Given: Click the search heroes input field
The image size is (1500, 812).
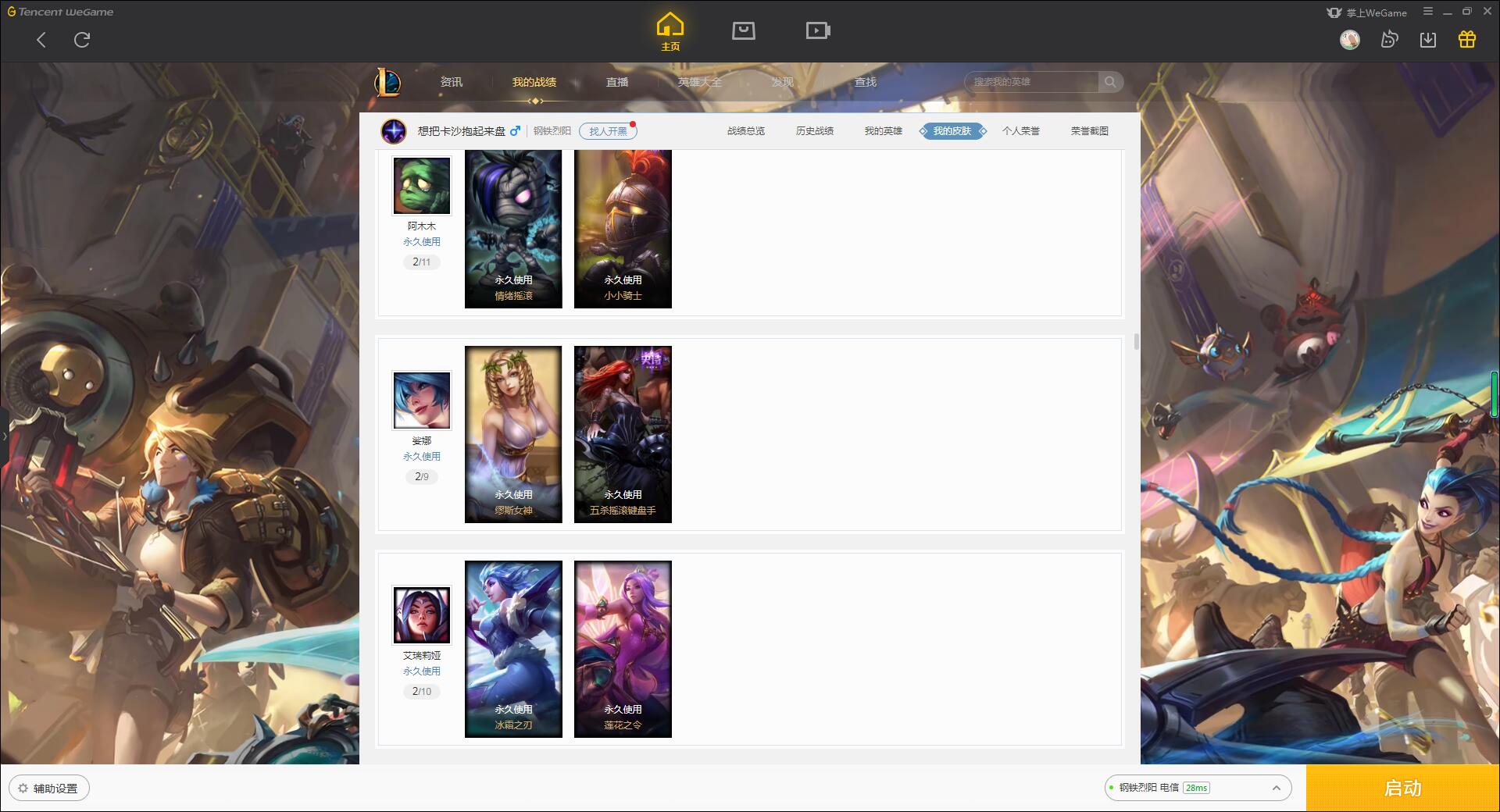Looking at the screenshot, I should pos(1033,82).
